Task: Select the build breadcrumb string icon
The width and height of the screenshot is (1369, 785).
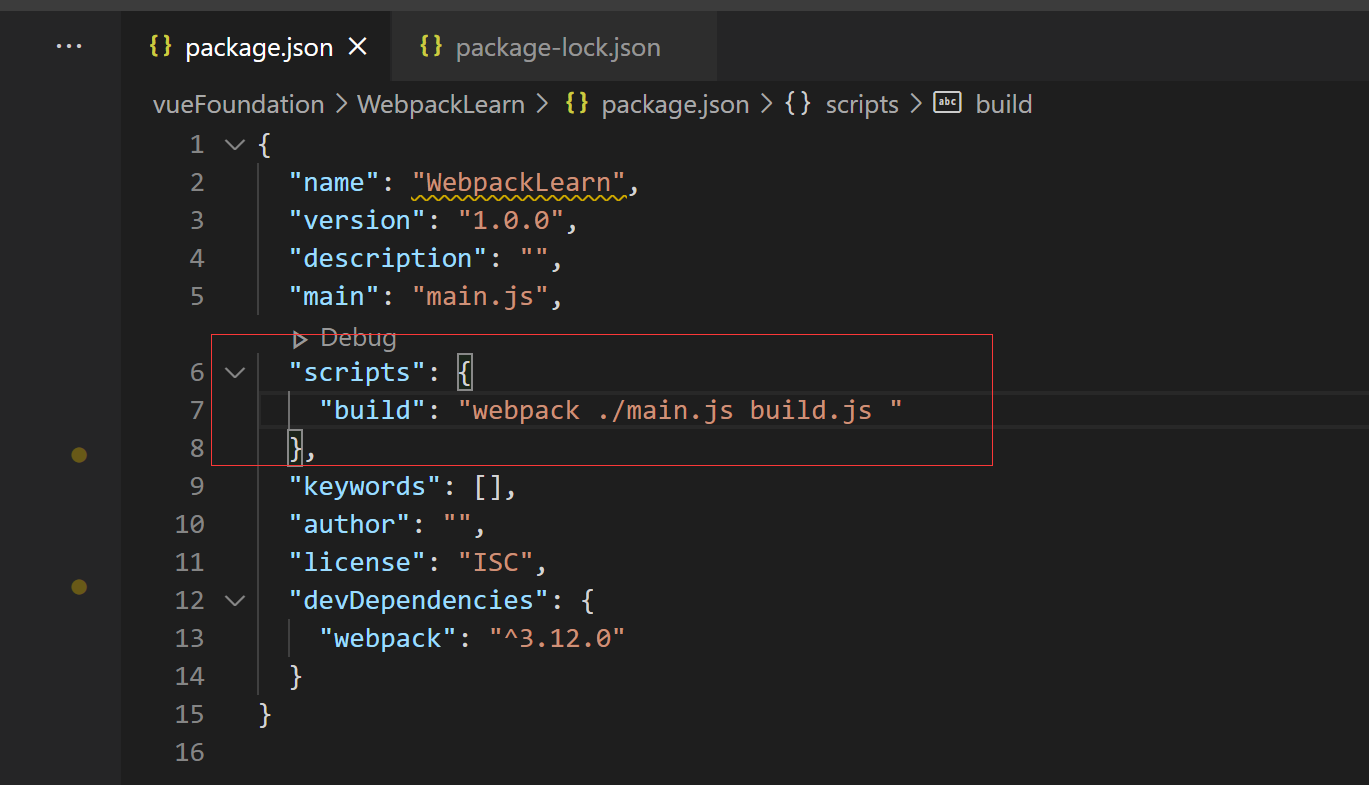Action: 947,103
